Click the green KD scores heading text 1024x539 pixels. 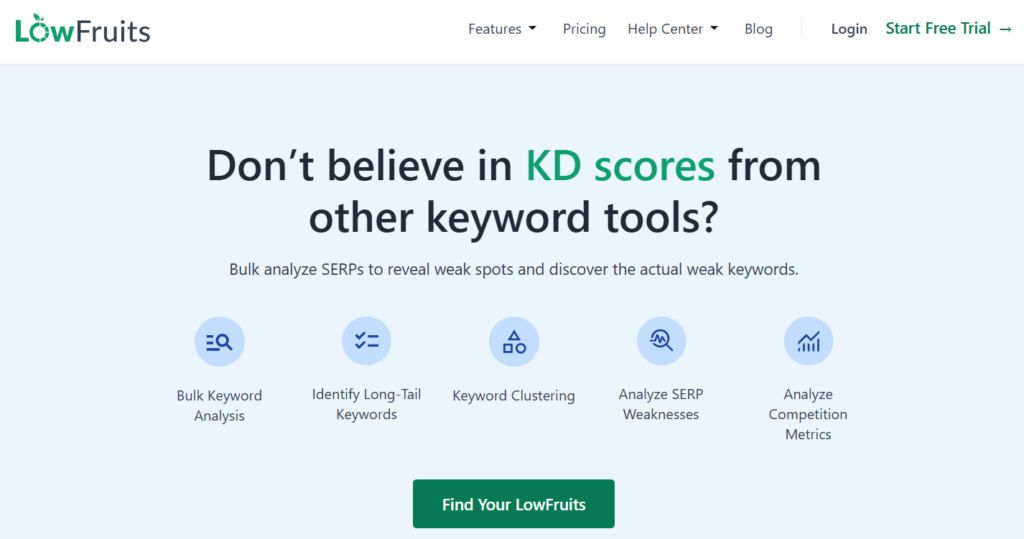(620, 166)
